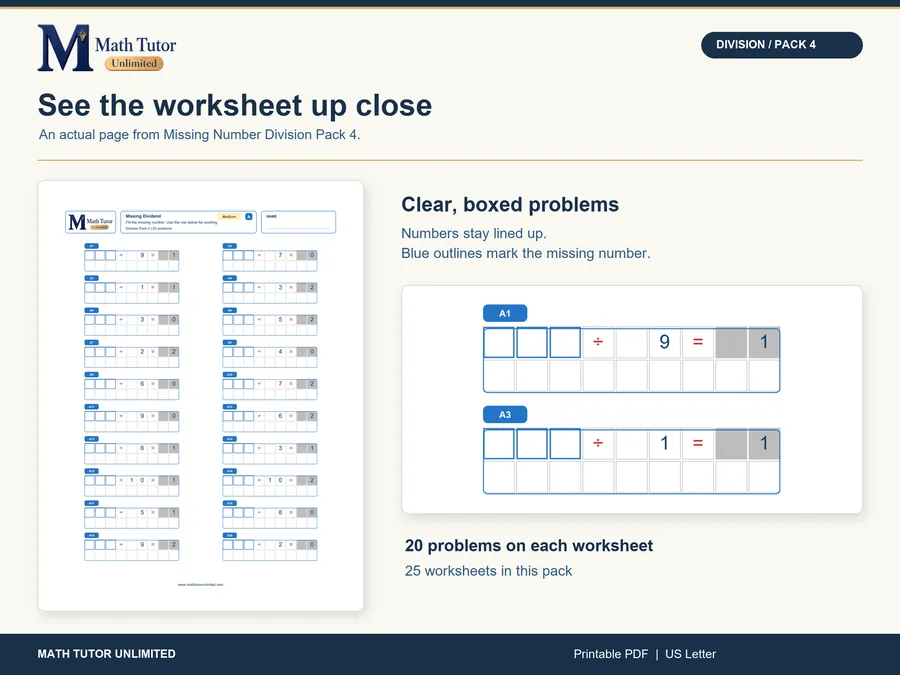Click "US Letter" in the footer

[x=690, y=654]
